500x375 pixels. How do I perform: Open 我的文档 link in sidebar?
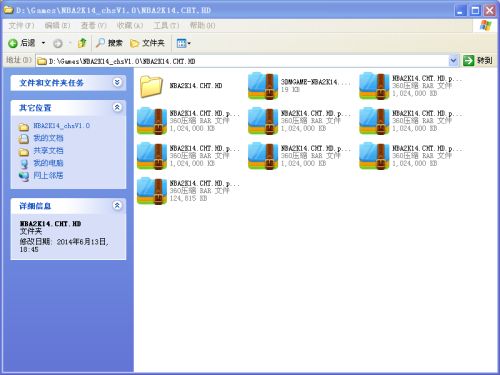tap(48, 138)
